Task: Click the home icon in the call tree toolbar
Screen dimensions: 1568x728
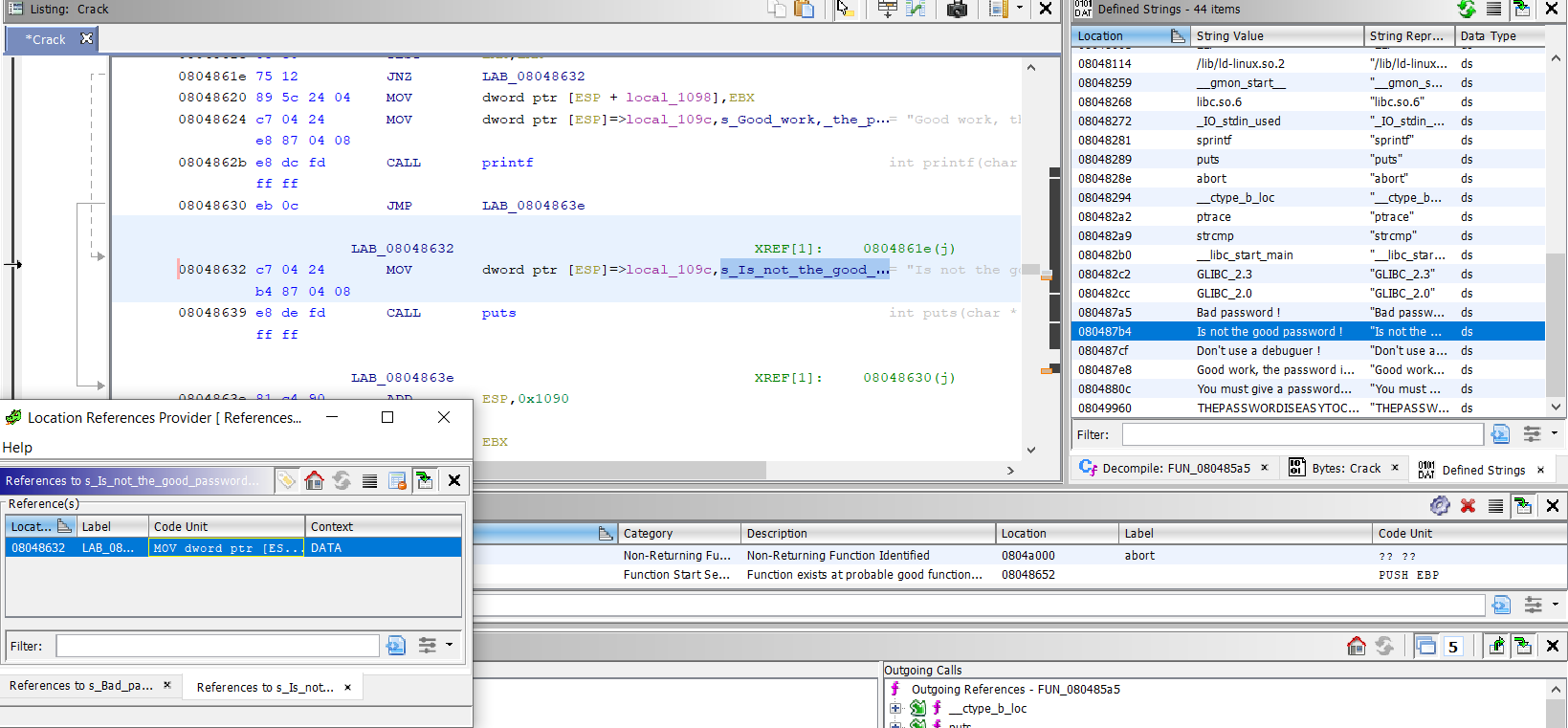Action: (x=1356, y=647)
